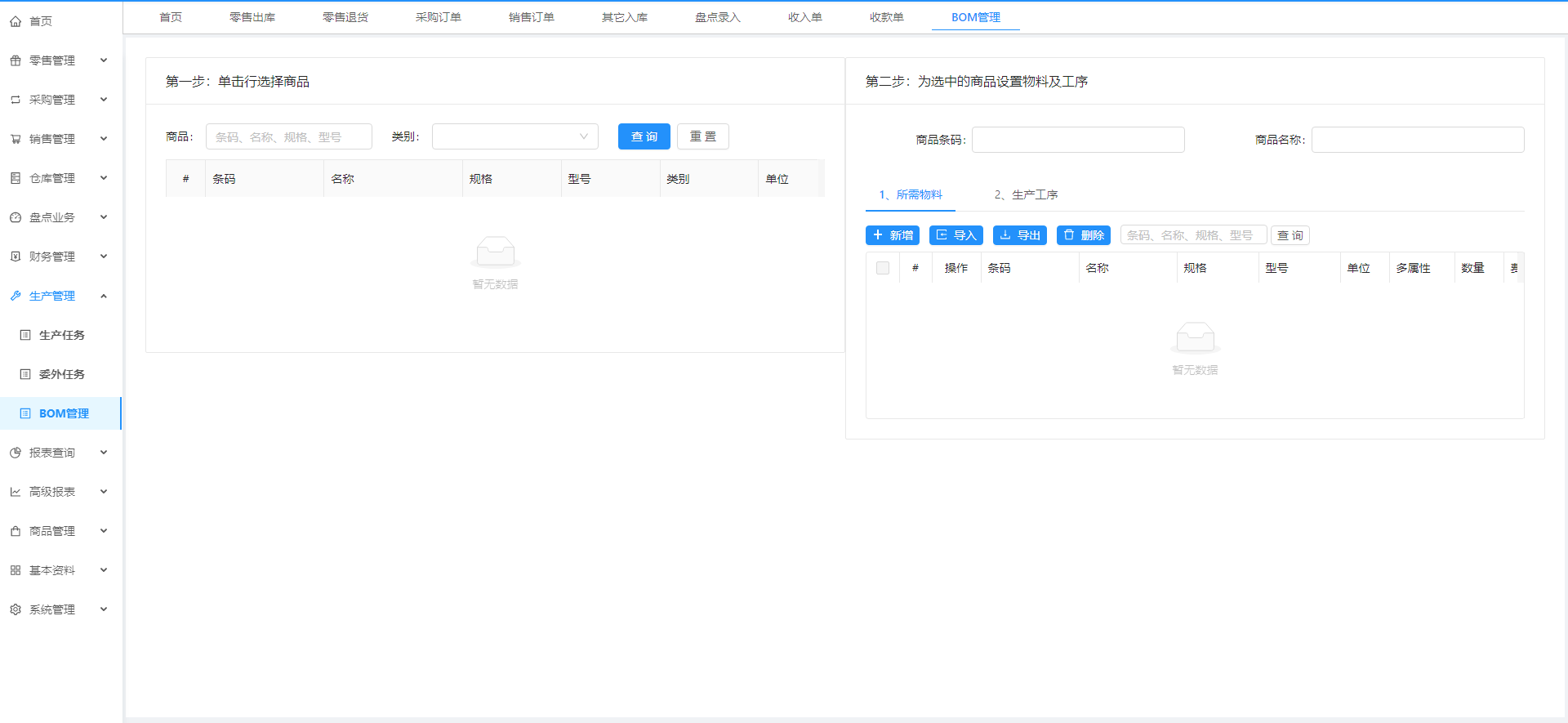The width and height of the screenshot is (1568, 723).
Task: Click the 导入 button
Action: pos(956,235)
